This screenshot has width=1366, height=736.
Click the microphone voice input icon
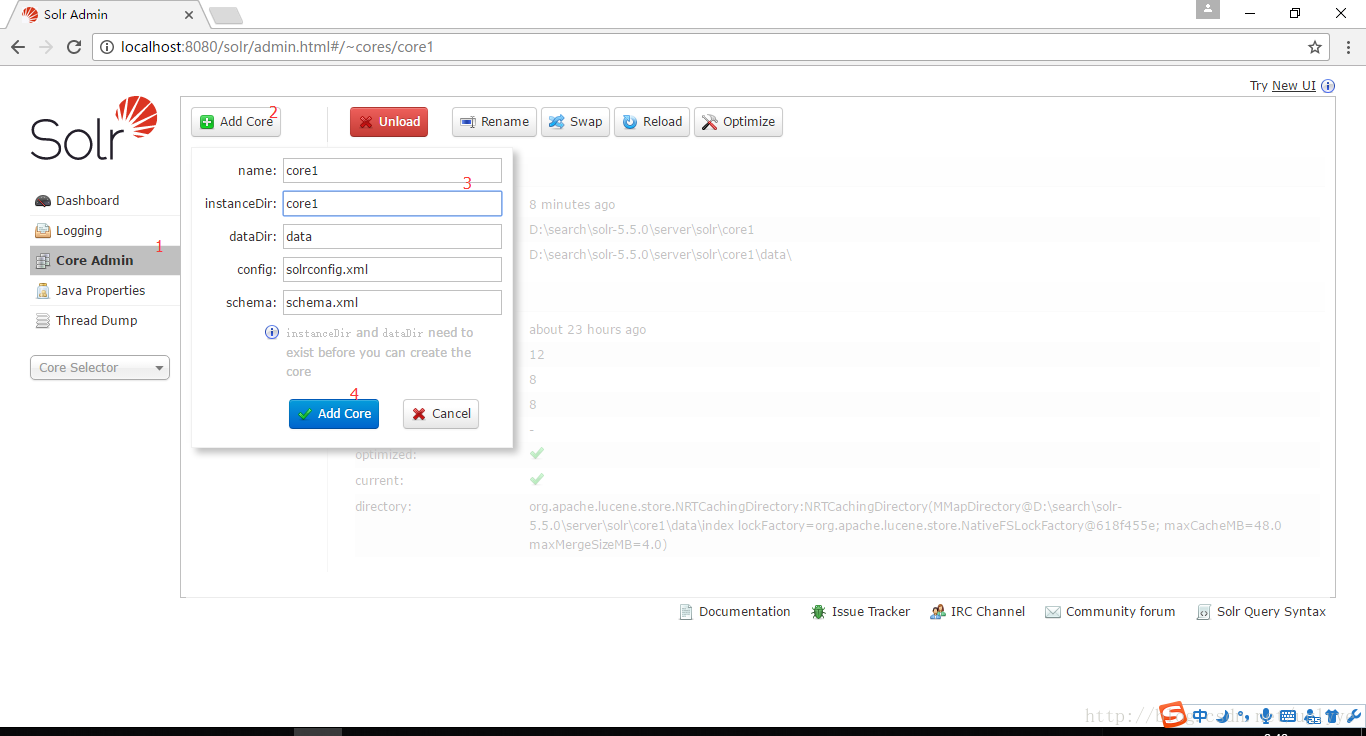pyautogui.click(x=1265, y=716)
